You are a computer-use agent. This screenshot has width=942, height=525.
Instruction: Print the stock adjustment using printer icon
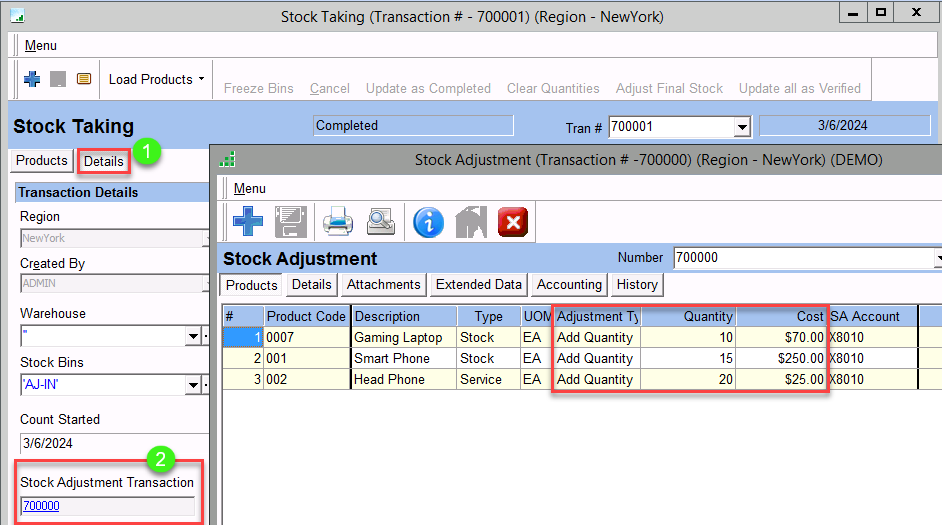(338, 221)
